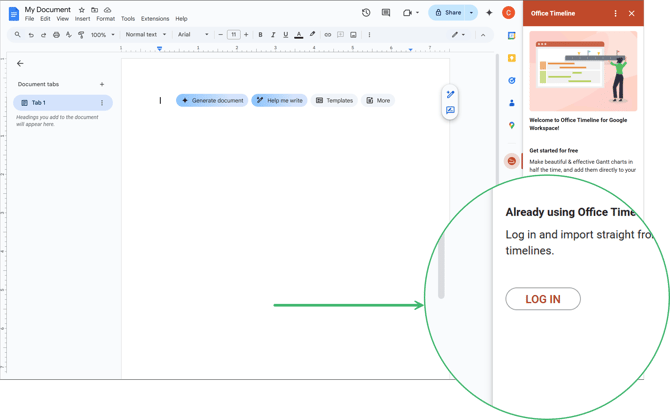The width and height of the screenshot is (670, 420).
Task: Insert an image from toolbar
Action: click(353, 35)
